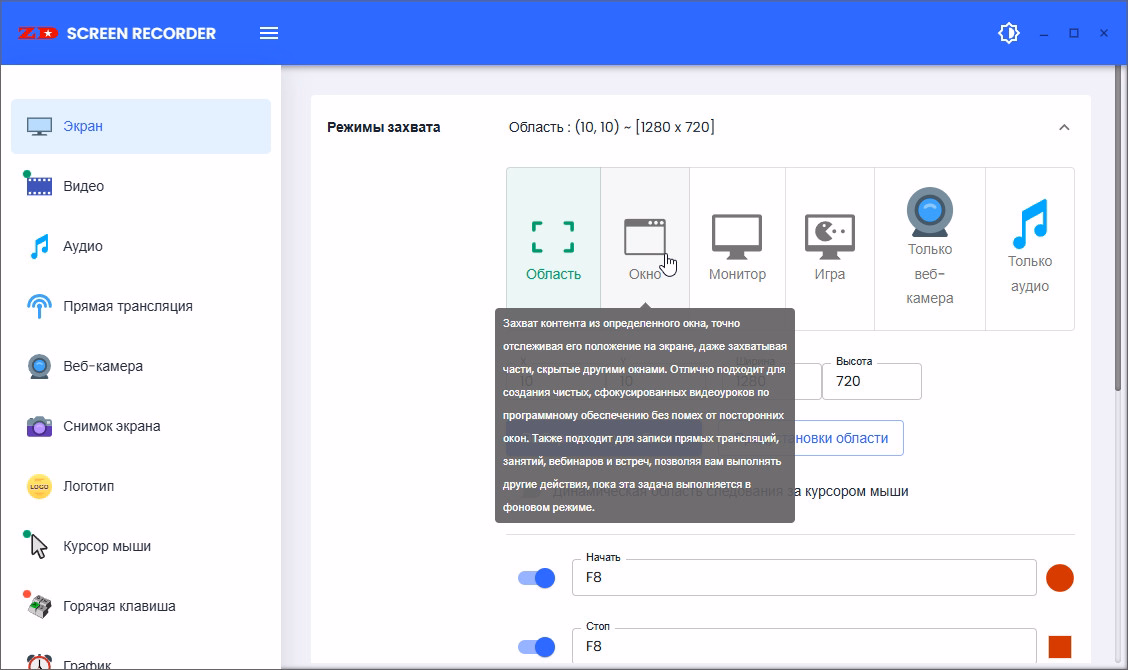Image resolution: width=1128 pixels, height=670 pixels.
Task: Click the orange record circle button
Action: [1059, 578]
